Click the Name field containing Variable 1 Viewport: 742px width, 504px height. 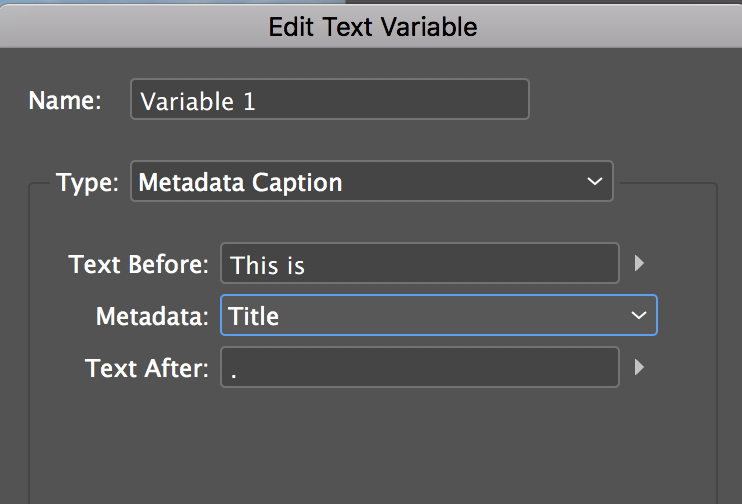330,101
